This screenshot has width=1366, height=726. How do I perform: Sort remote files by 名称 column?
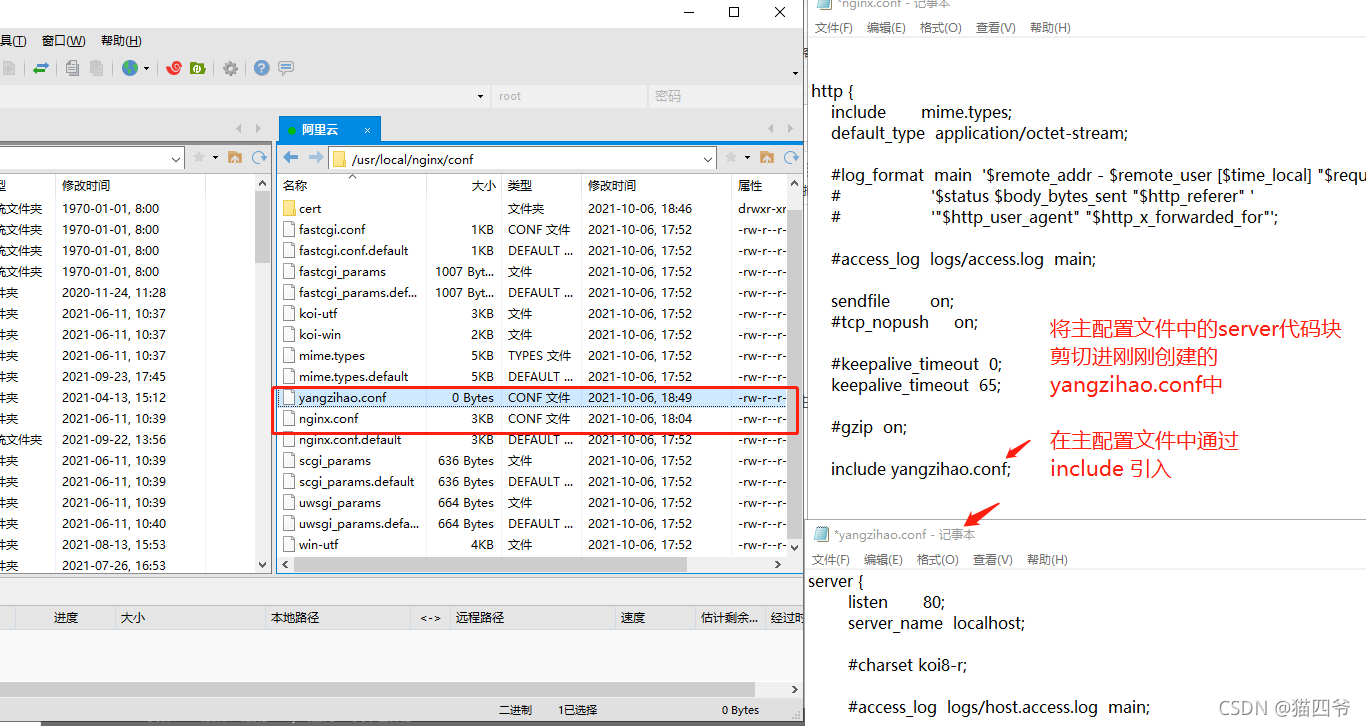(353, 186)
